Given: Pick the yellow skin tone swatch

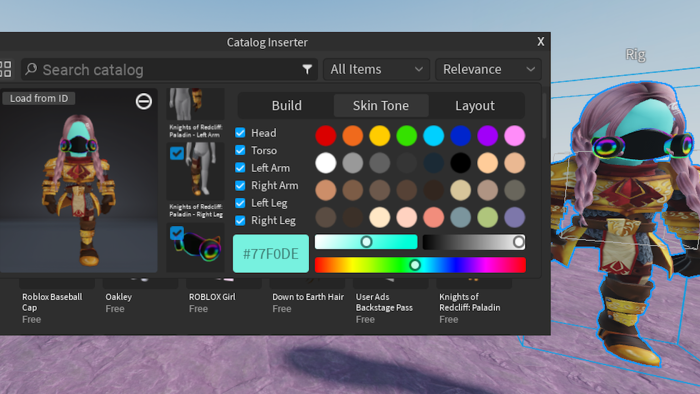Looking at the screenshot, I should click(x=379, y=136).
